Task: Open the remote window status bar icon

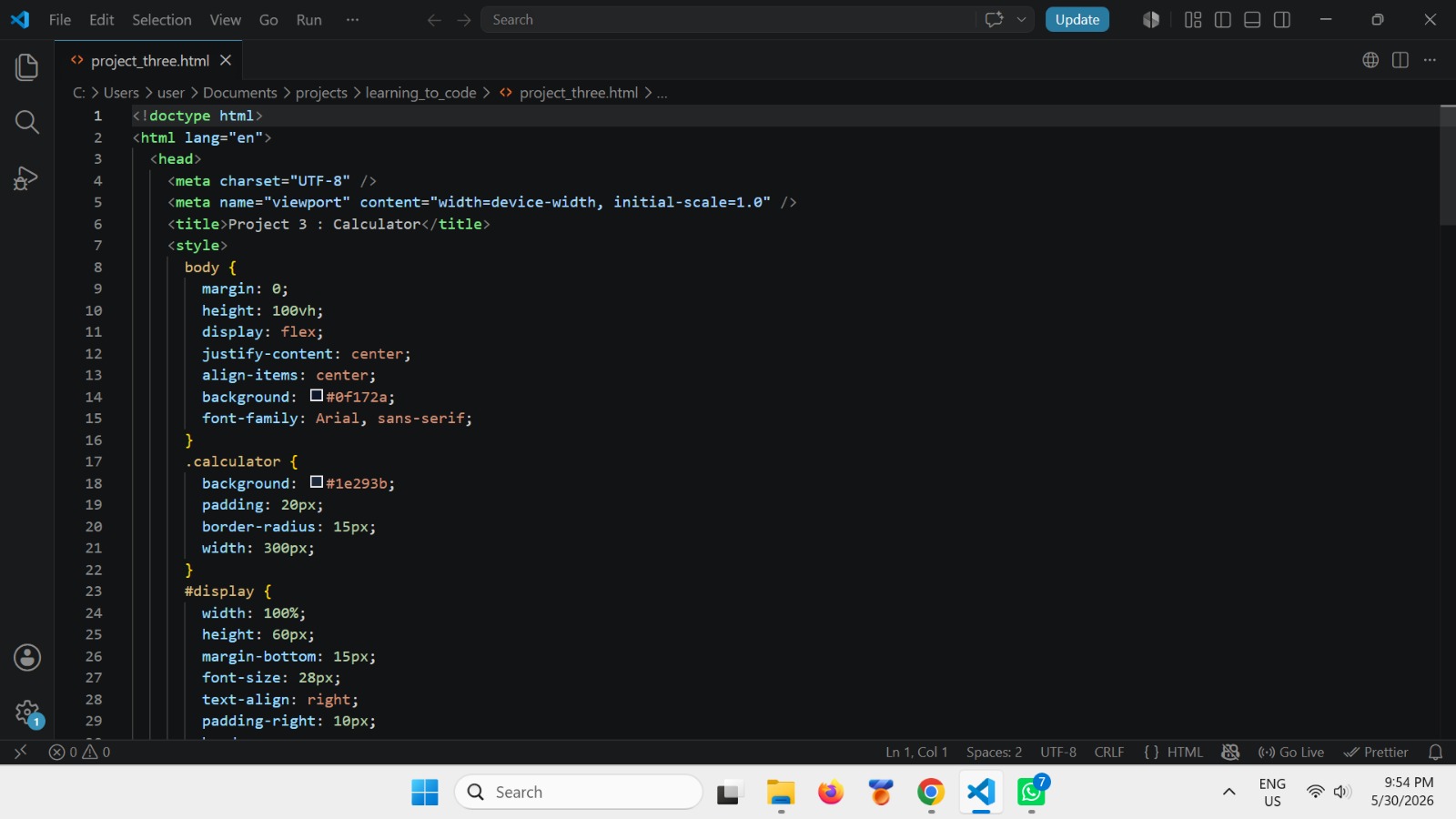Action: tap(20, 753)
